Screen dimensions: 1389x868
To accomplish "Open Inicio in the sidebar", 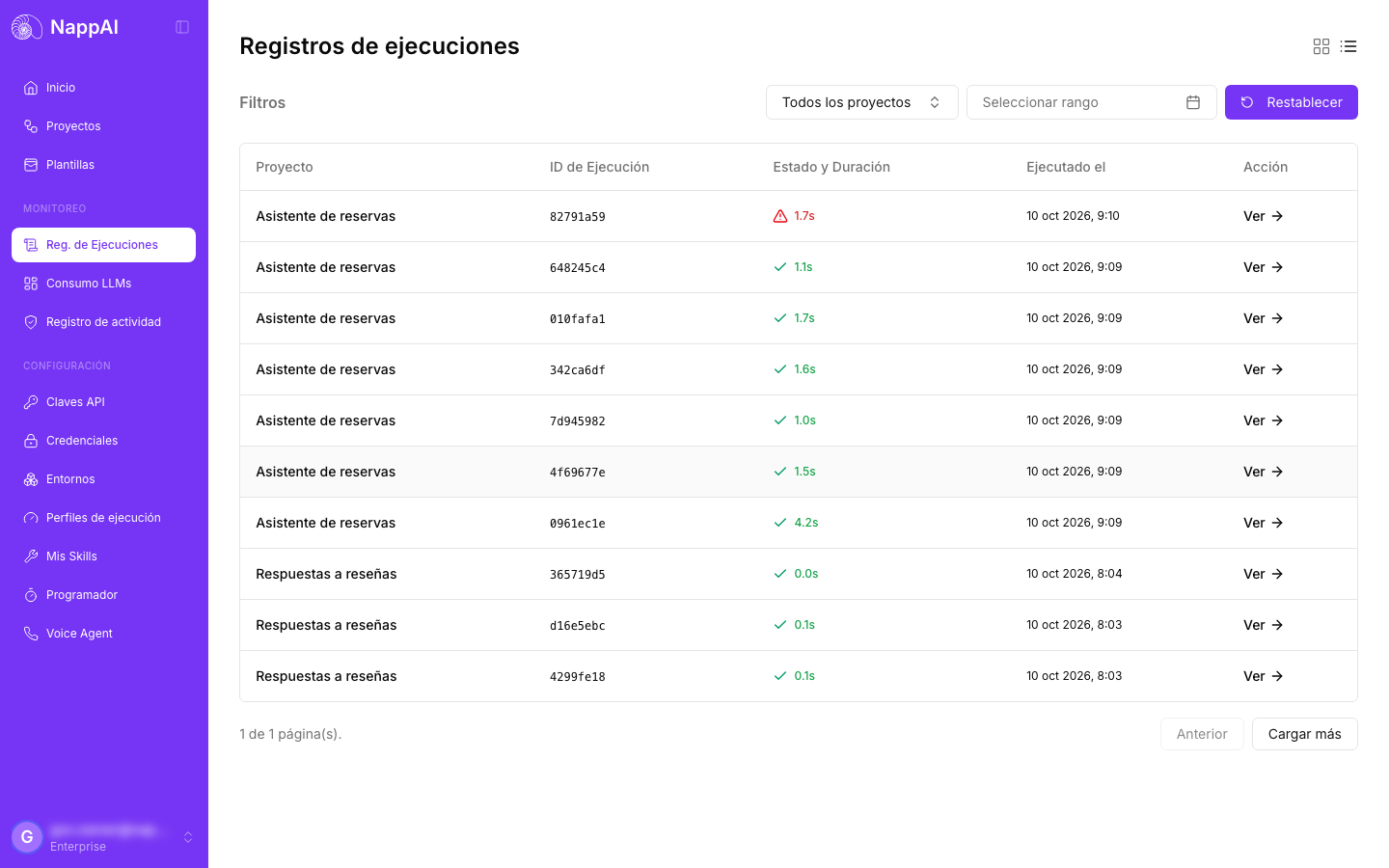I will (103, 88).
